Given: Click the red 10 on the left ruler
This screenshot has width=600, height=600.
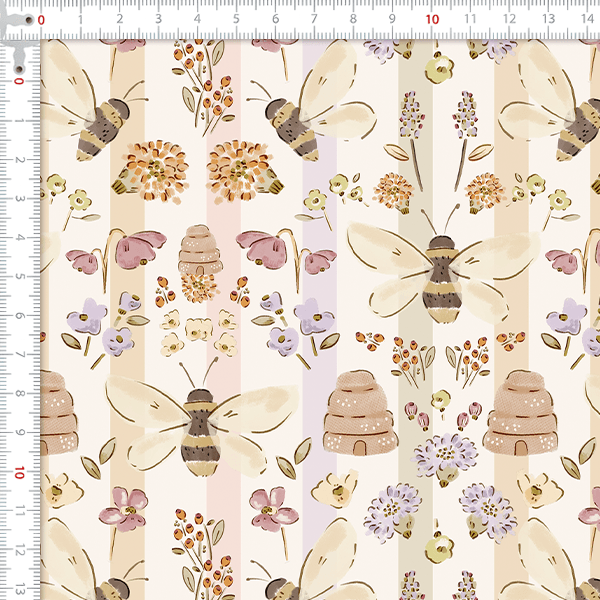Looking at the screenshot, I should (20, 471).
